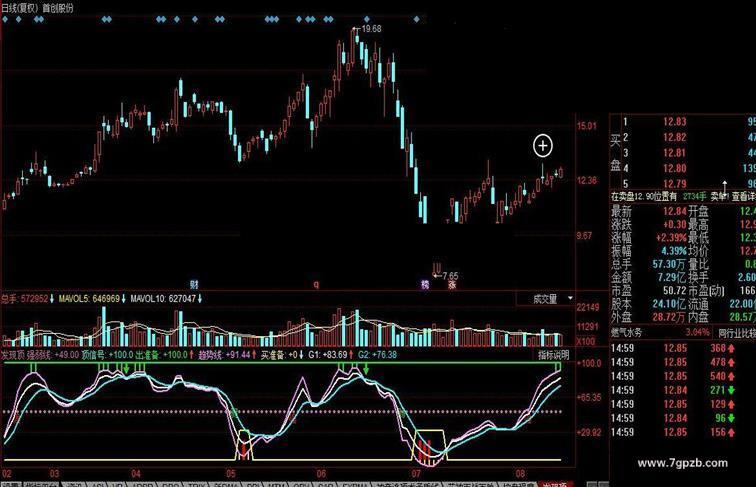Click the green down arrow on the 271 trade

[x=731, y=390]
